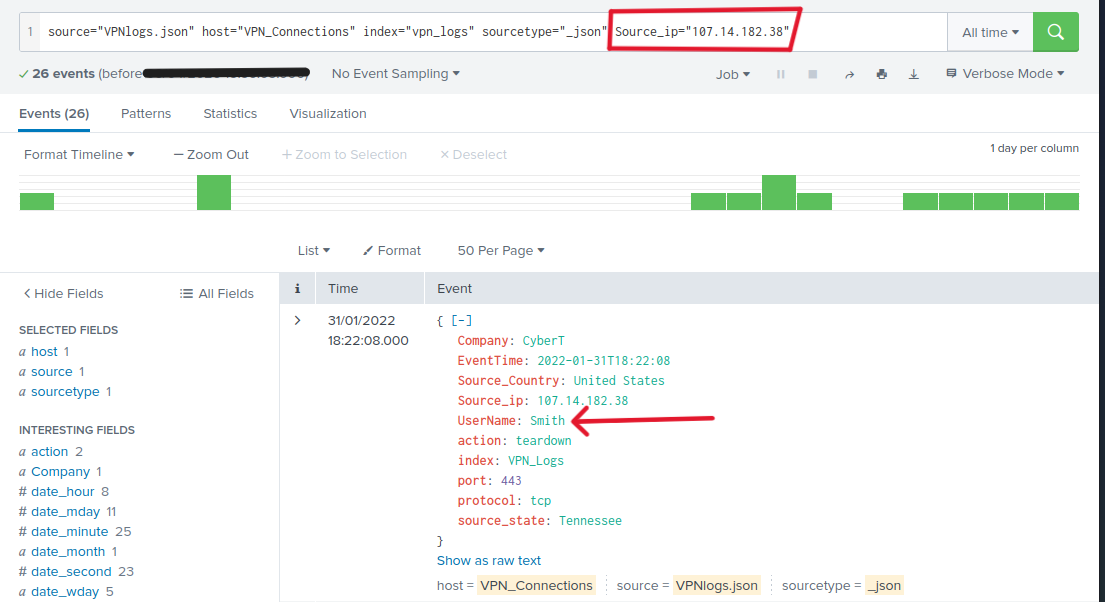Stop the search job
The height and width of the screenshot is (602, 1105).
(x=813, y=74)
